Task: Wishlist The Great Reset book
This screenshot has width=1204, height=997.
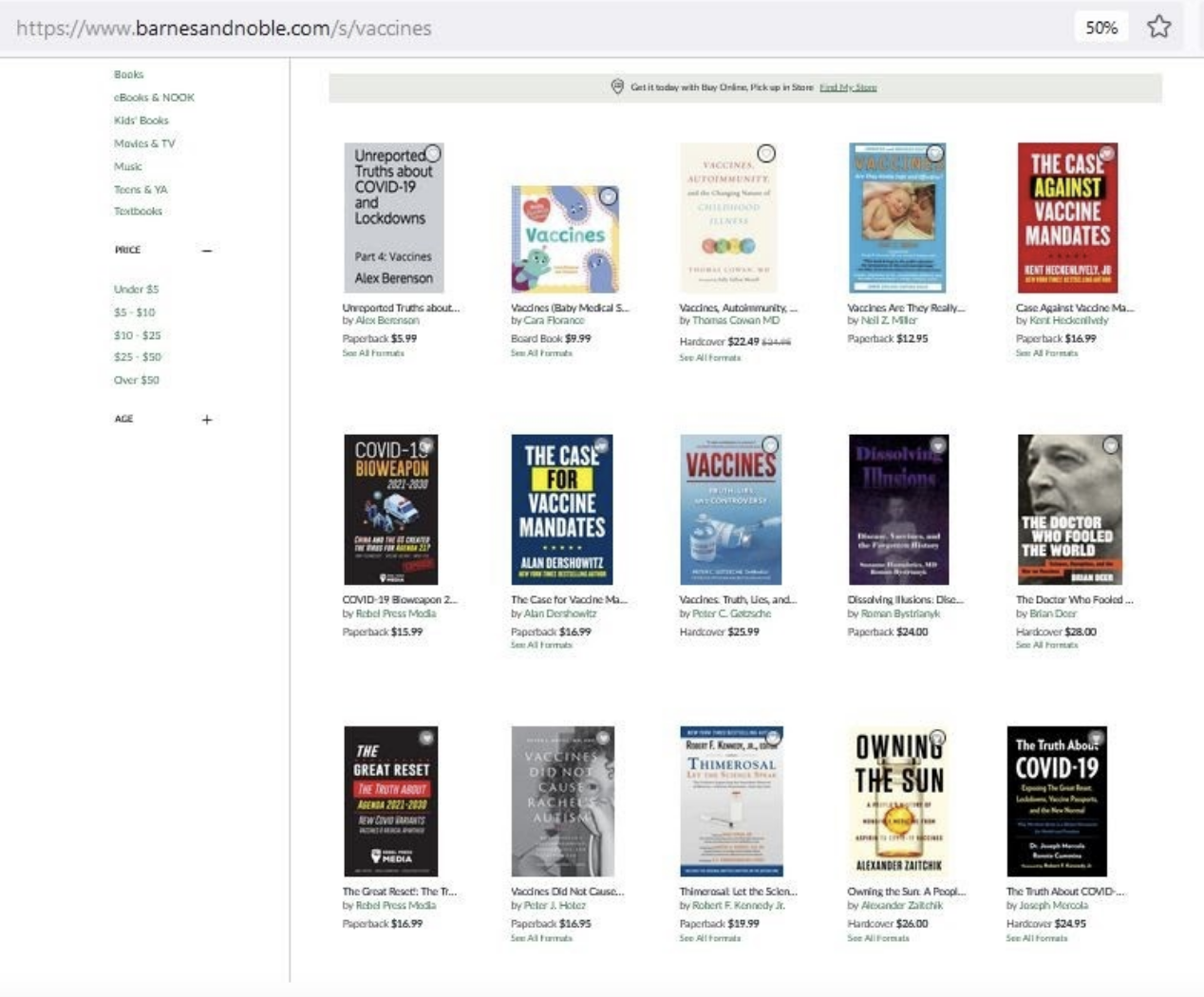Action: click(x=427, y=737)
